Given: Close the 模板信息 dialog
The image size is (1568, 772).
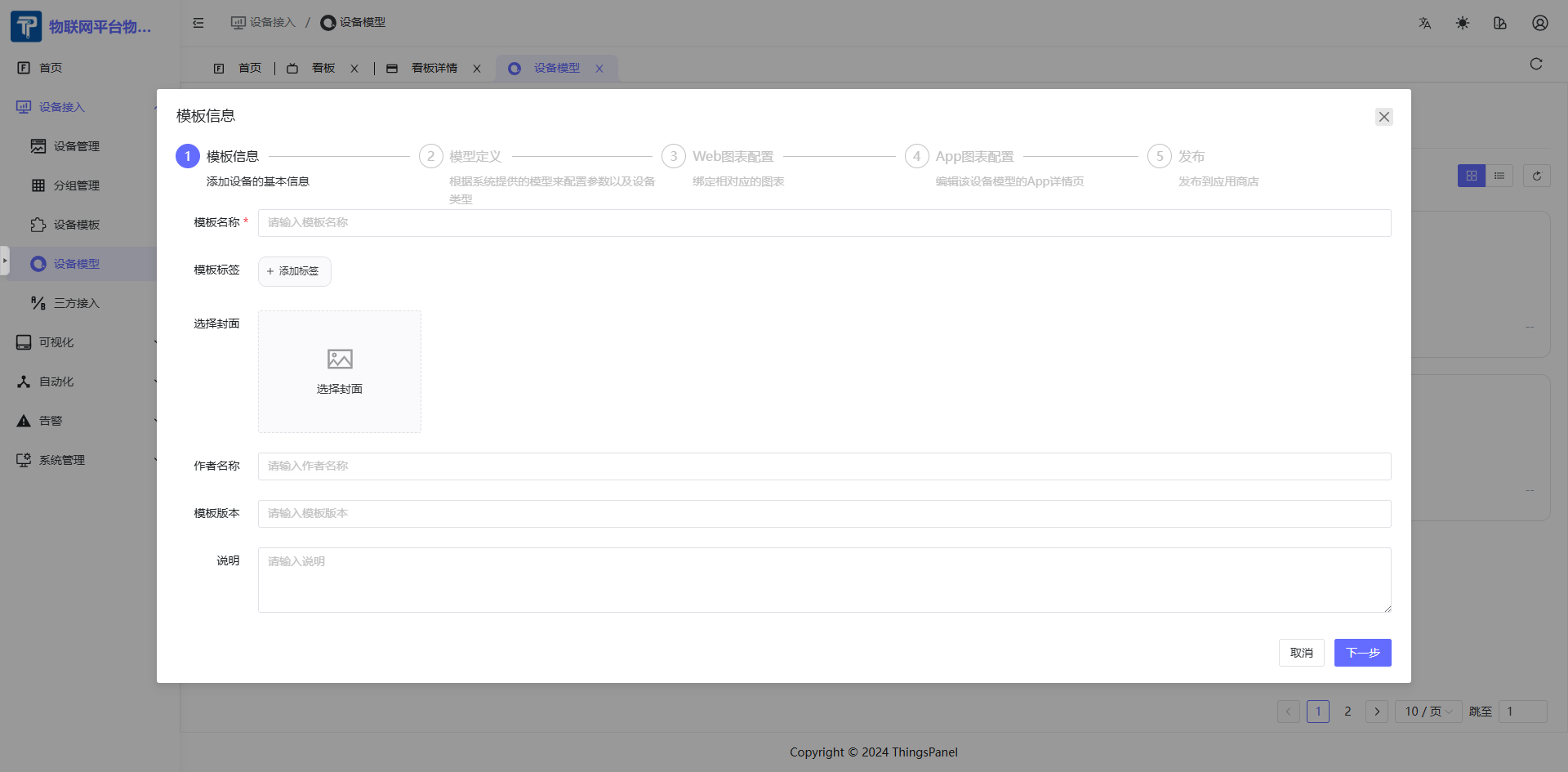Looking at the screenshot, I should coord(1383,117).
